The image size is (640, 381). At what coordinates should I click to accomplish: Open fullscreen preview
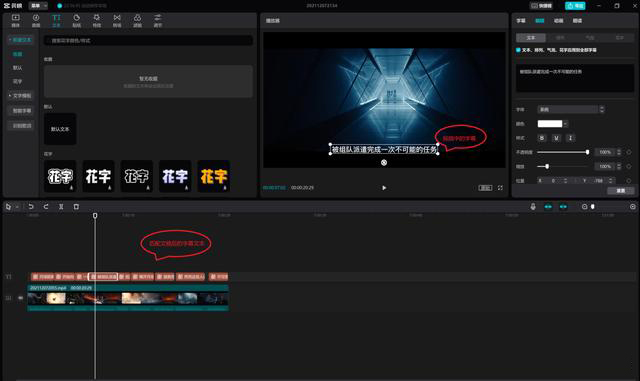tap(500, 188)
